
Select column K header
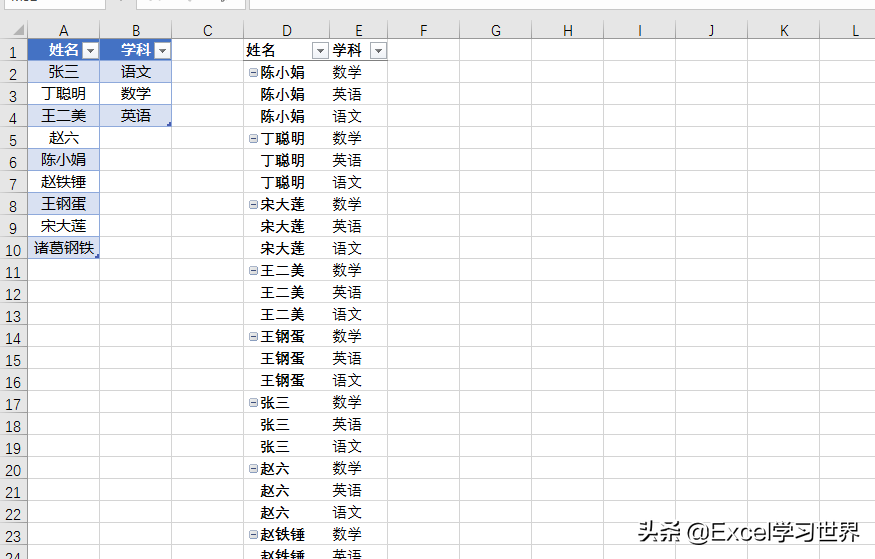click(x=783, y=30)
